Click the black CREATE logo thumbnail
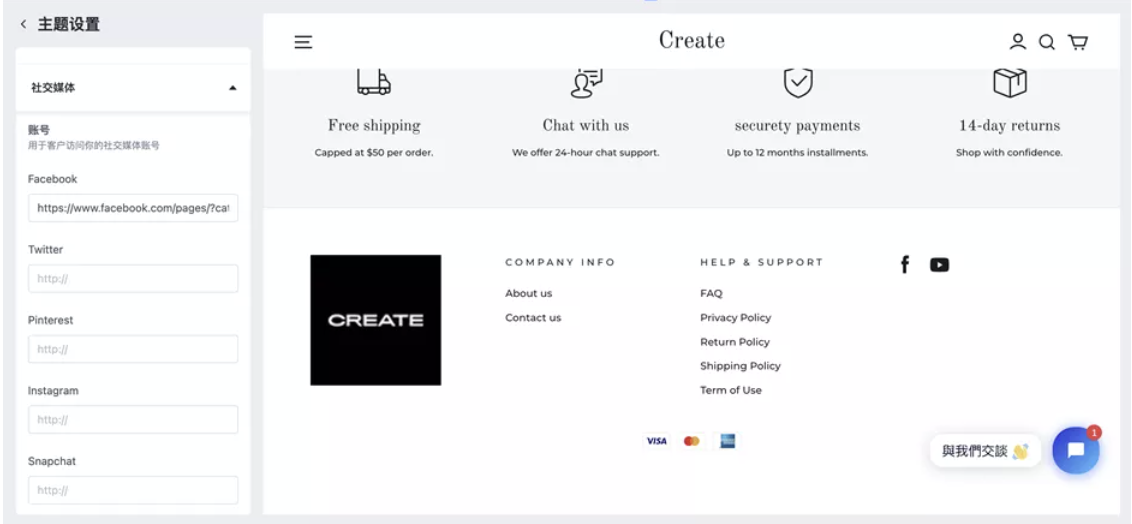Viewport: 1132px width, 524px height. tap(375, 320)
